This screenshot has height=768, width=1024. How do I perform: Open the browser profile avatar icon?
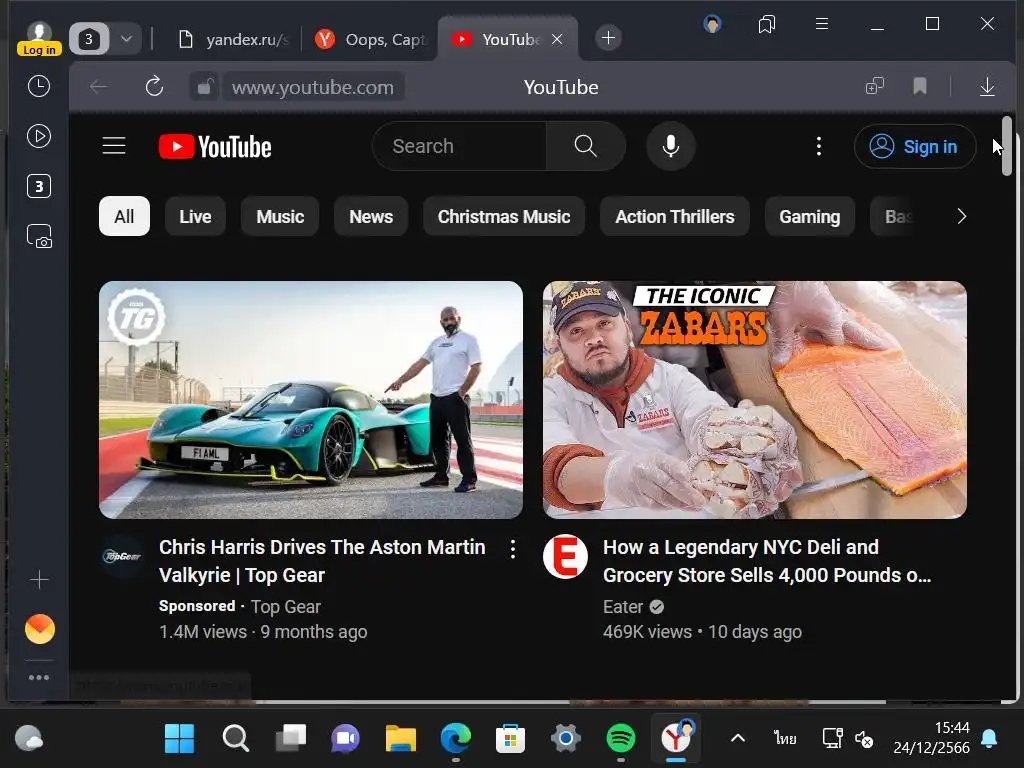tap(712, 25)
